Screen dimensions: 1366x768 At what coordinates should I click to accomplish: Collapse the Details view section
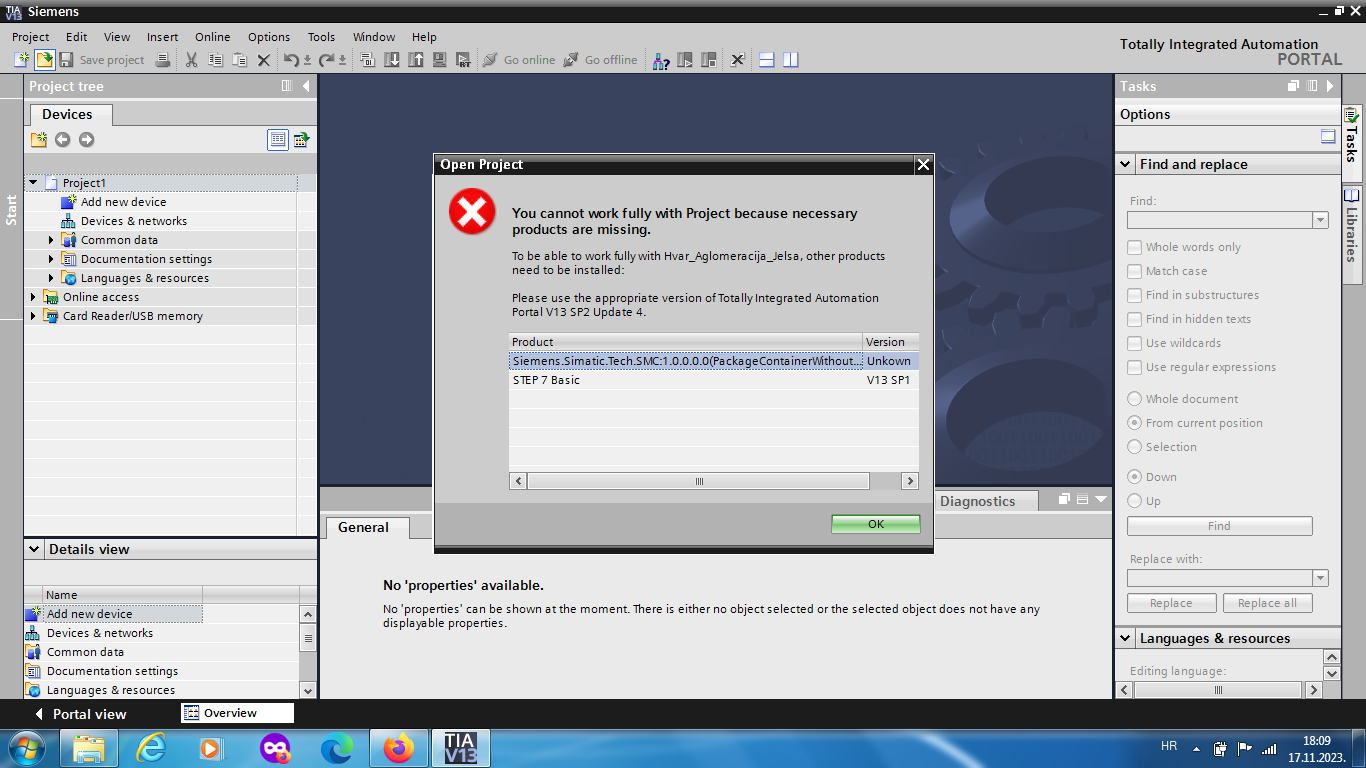point(34,549)
